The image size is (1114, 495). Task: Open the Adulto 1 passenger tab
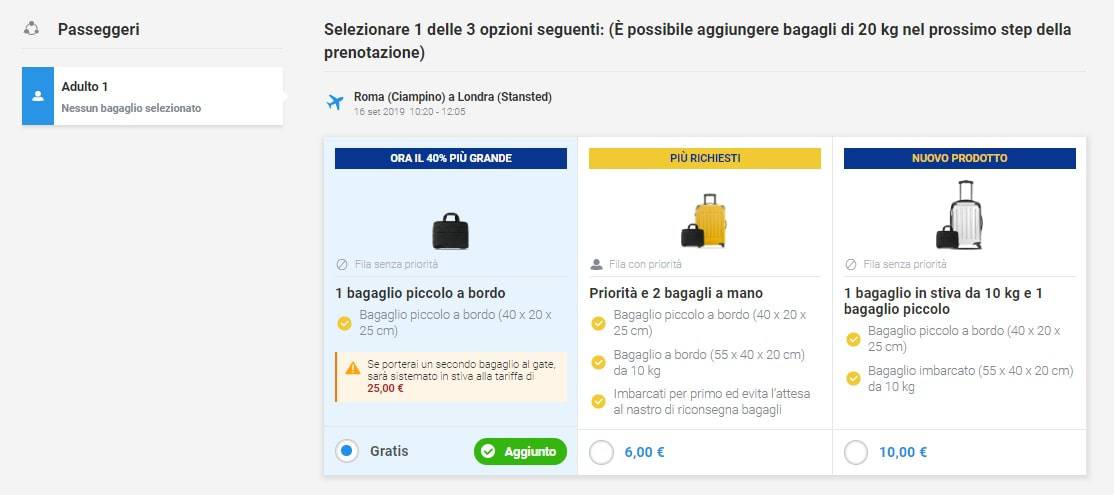(152, 96)
